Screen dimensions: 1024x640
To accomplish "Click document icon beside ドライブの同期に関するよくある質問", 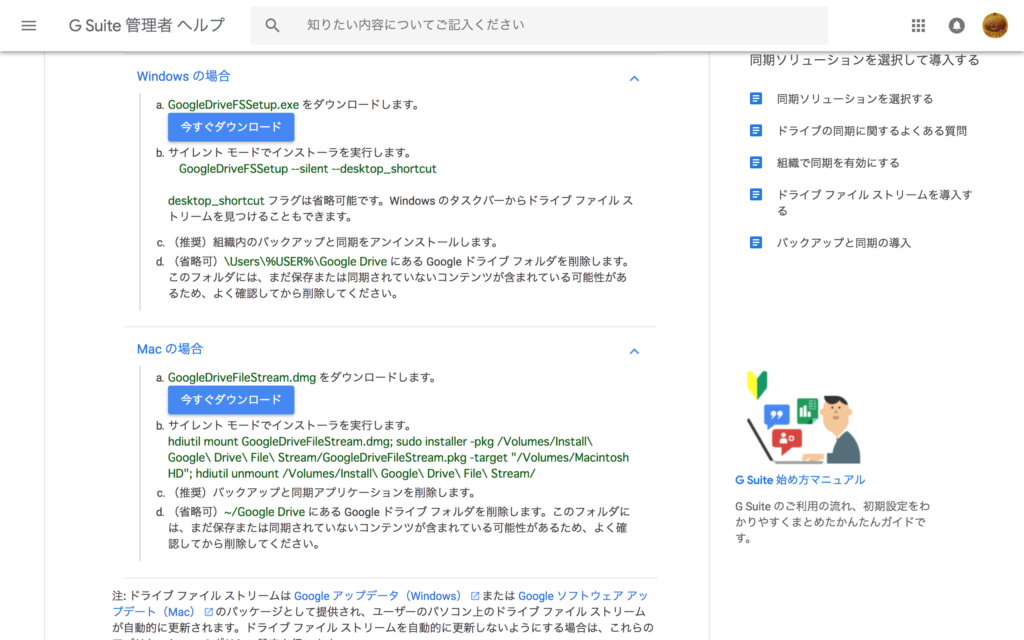I will click(756, 131).
